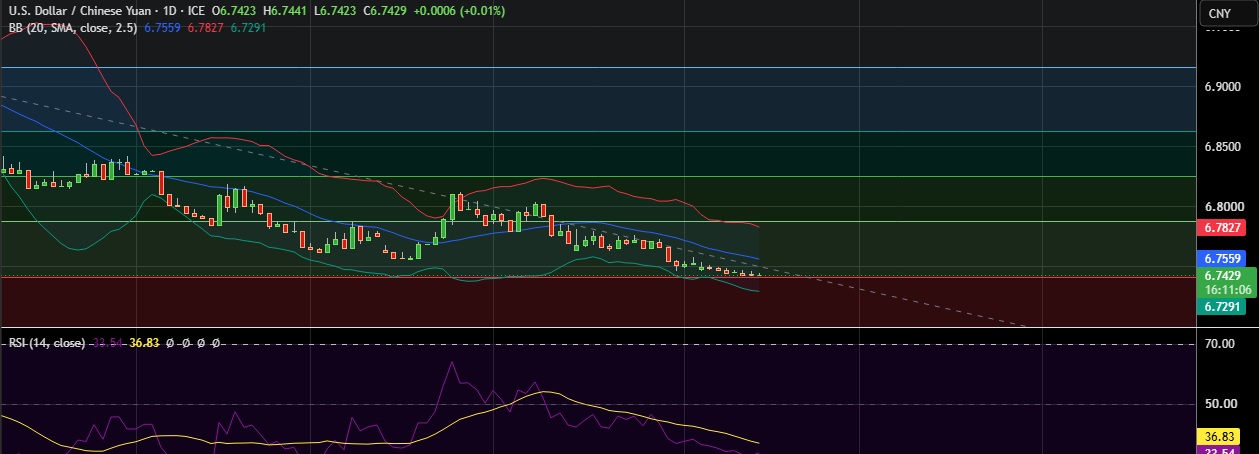
Task: Click the open value O6.7423 in header
Action: [x=236, y=11]
